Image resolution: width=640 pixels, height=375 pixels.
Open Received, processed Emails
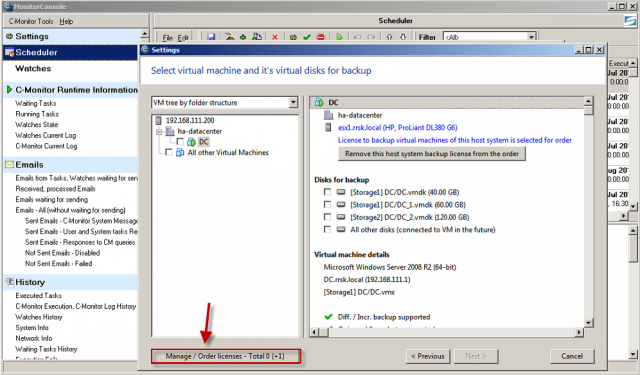pos(55,189)
